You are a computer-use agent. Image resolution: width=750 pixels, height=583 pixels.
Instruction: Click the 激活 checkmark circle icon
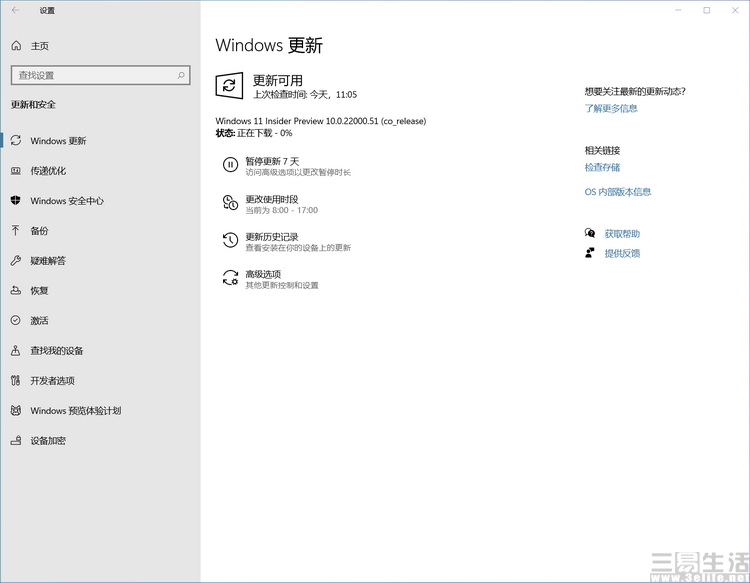[x=16, y=320]
